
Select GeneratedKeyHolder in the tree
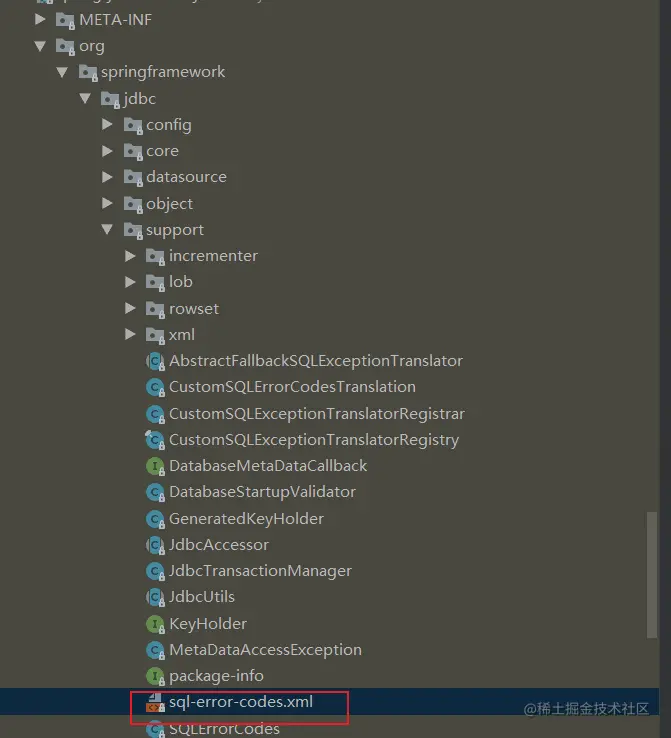coord(246,519)
